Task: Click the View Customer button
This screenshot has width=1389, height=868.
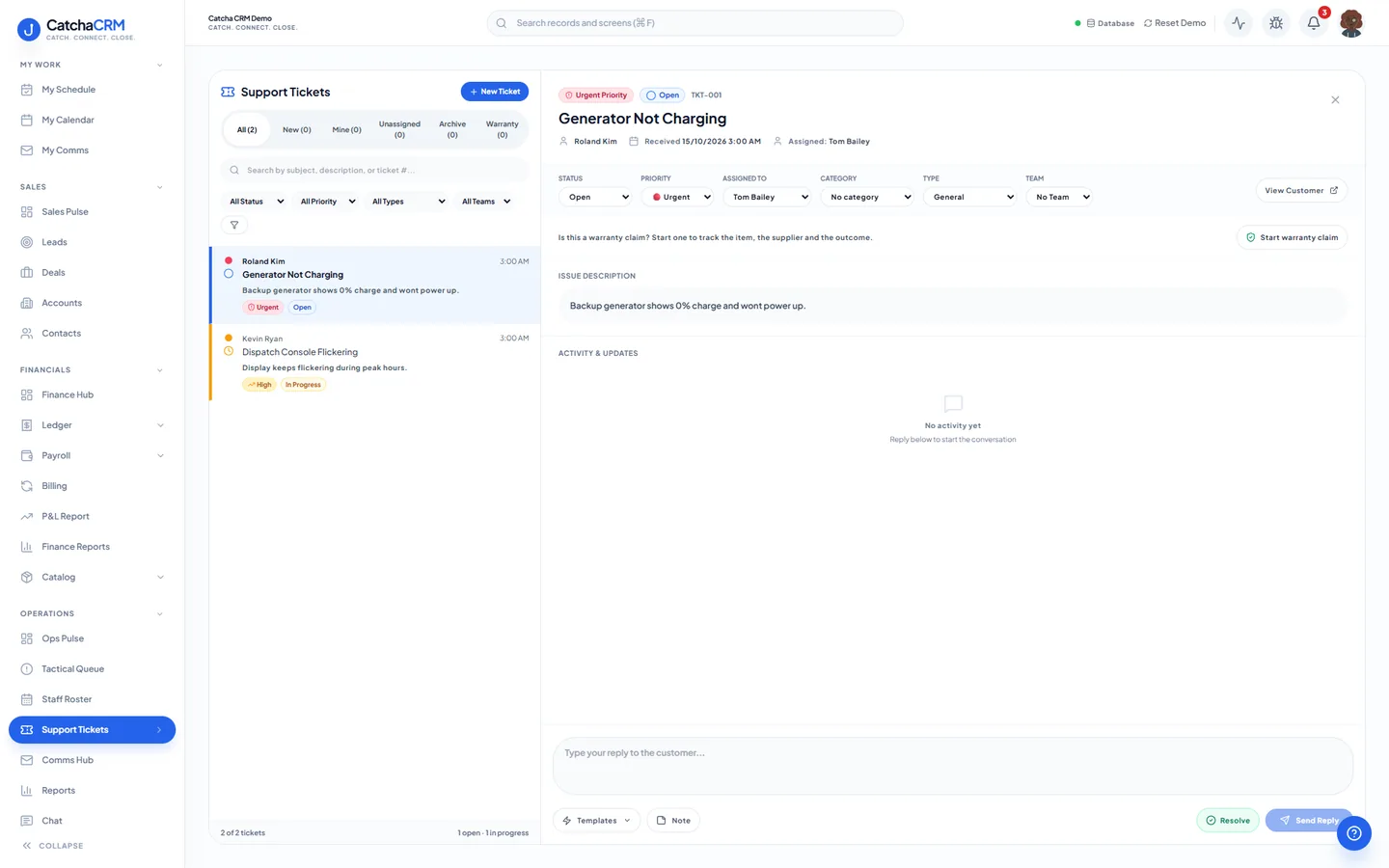Action: [x=1301, y=191]
